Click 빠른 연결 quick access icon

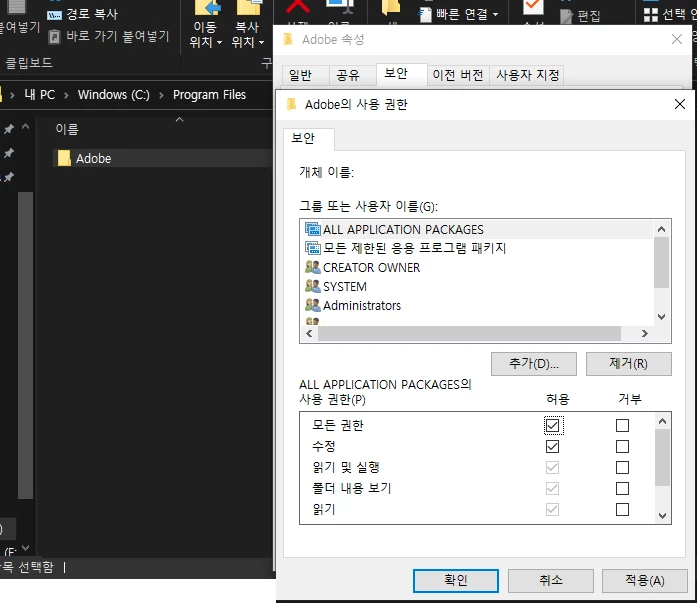[x=425, y=15]
